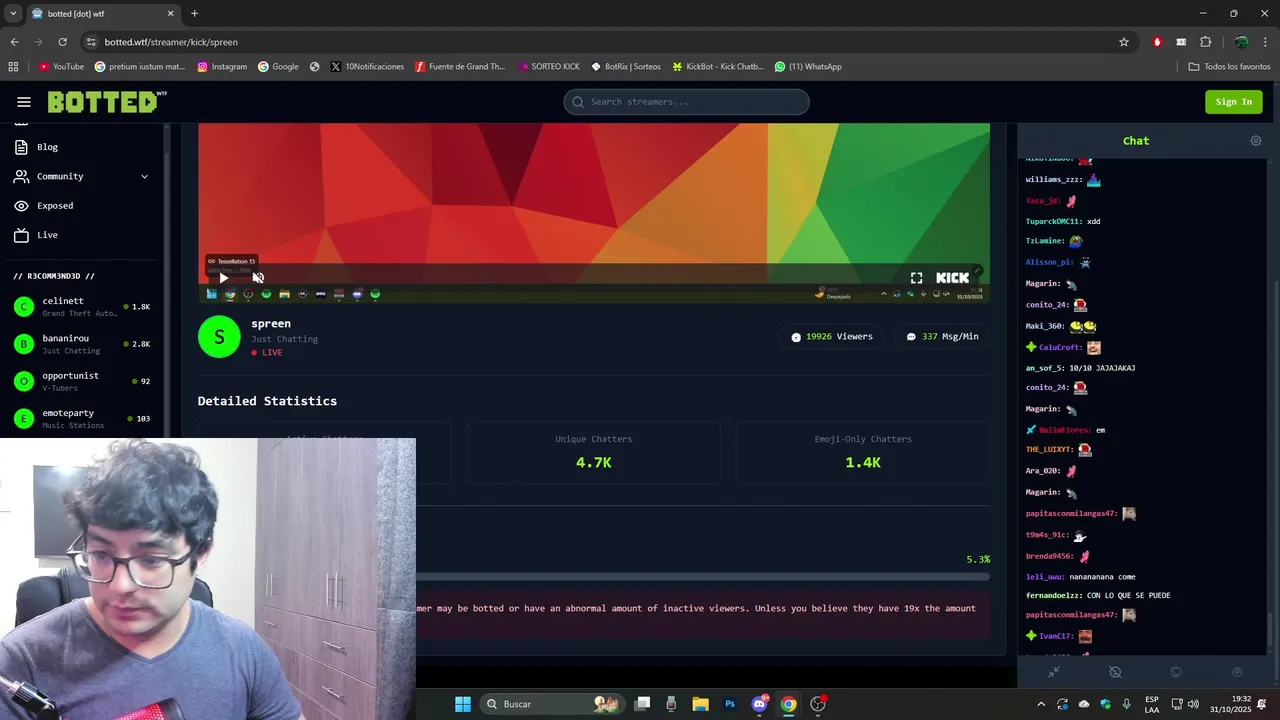Click the taskbar Buscar search box

(551, 704)
